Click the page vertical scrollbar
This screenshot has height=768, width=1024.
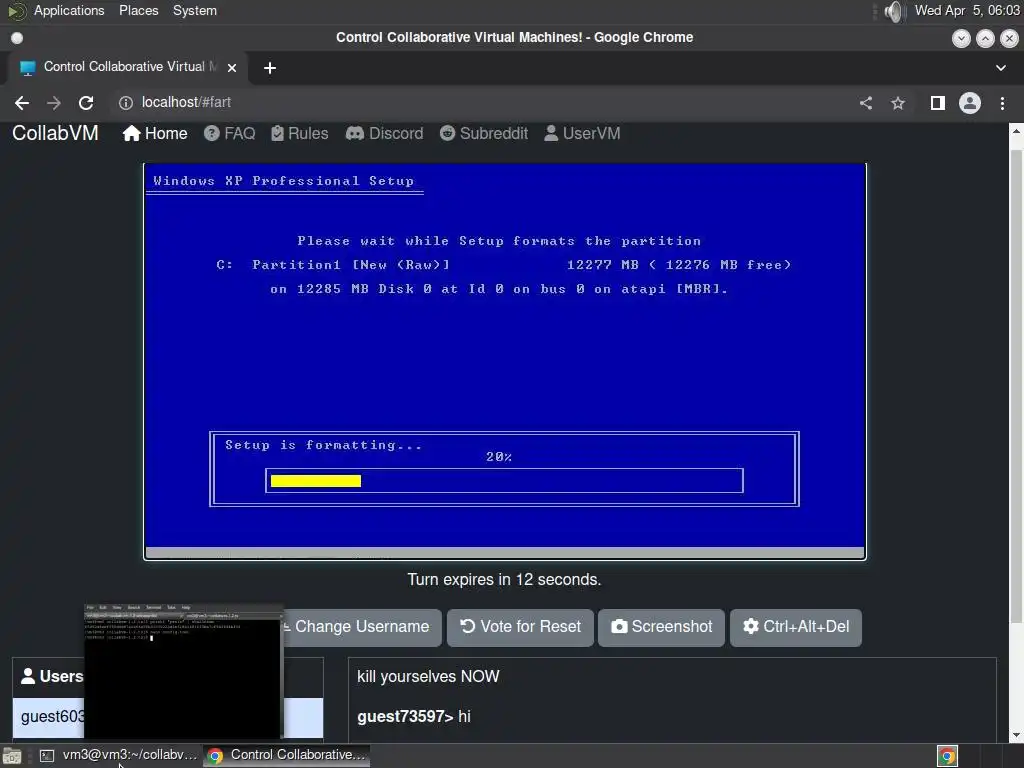coord(1016,385)
